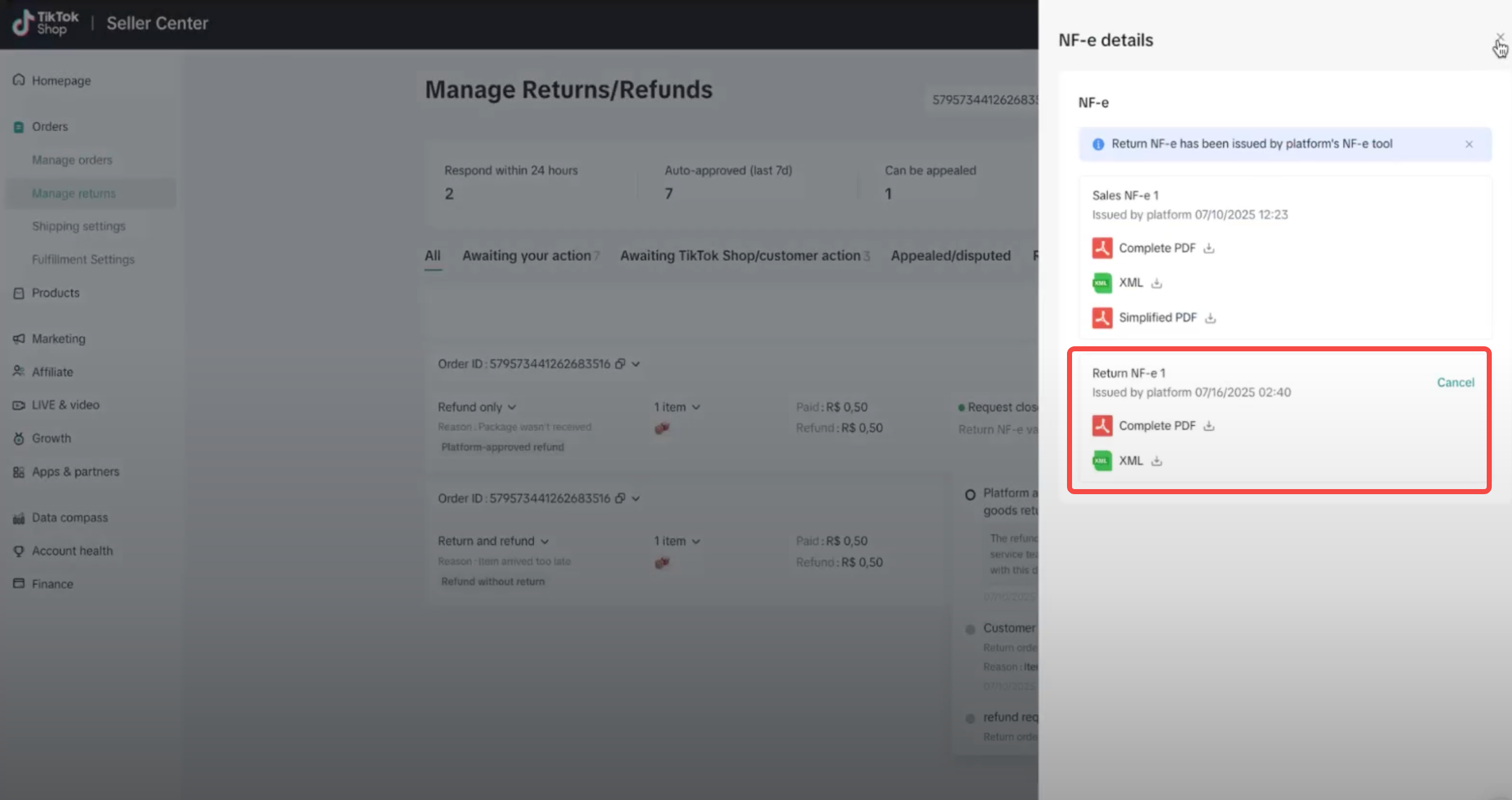Expand the order ID chevron of the Refund only order

636,364
